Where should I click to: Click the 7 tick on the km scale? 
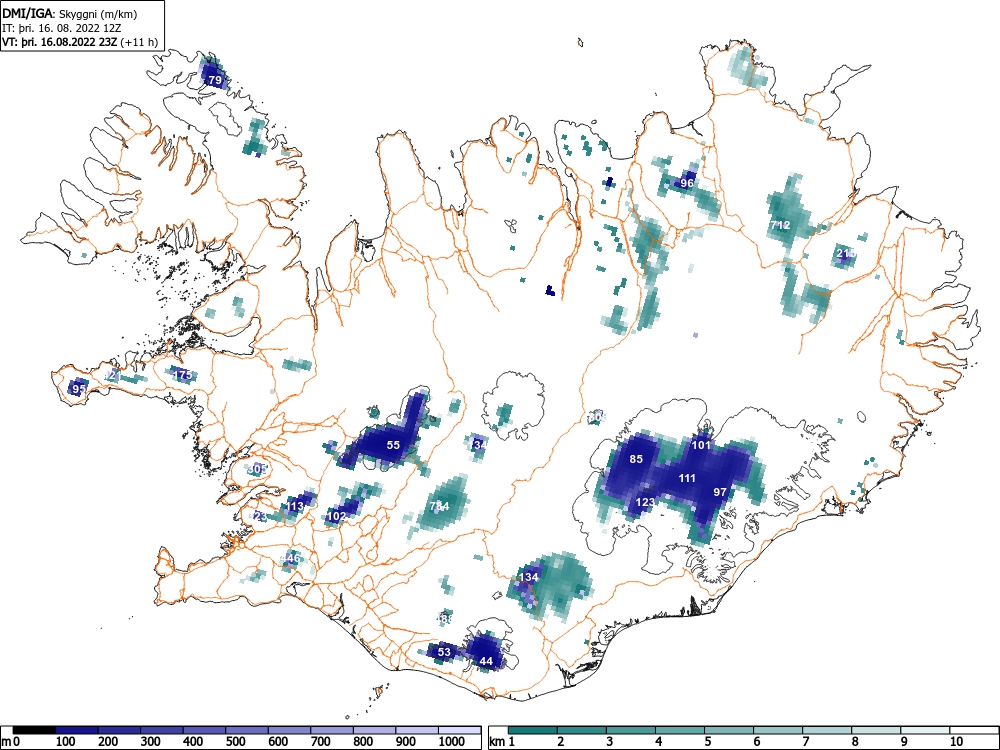(805, 742)
